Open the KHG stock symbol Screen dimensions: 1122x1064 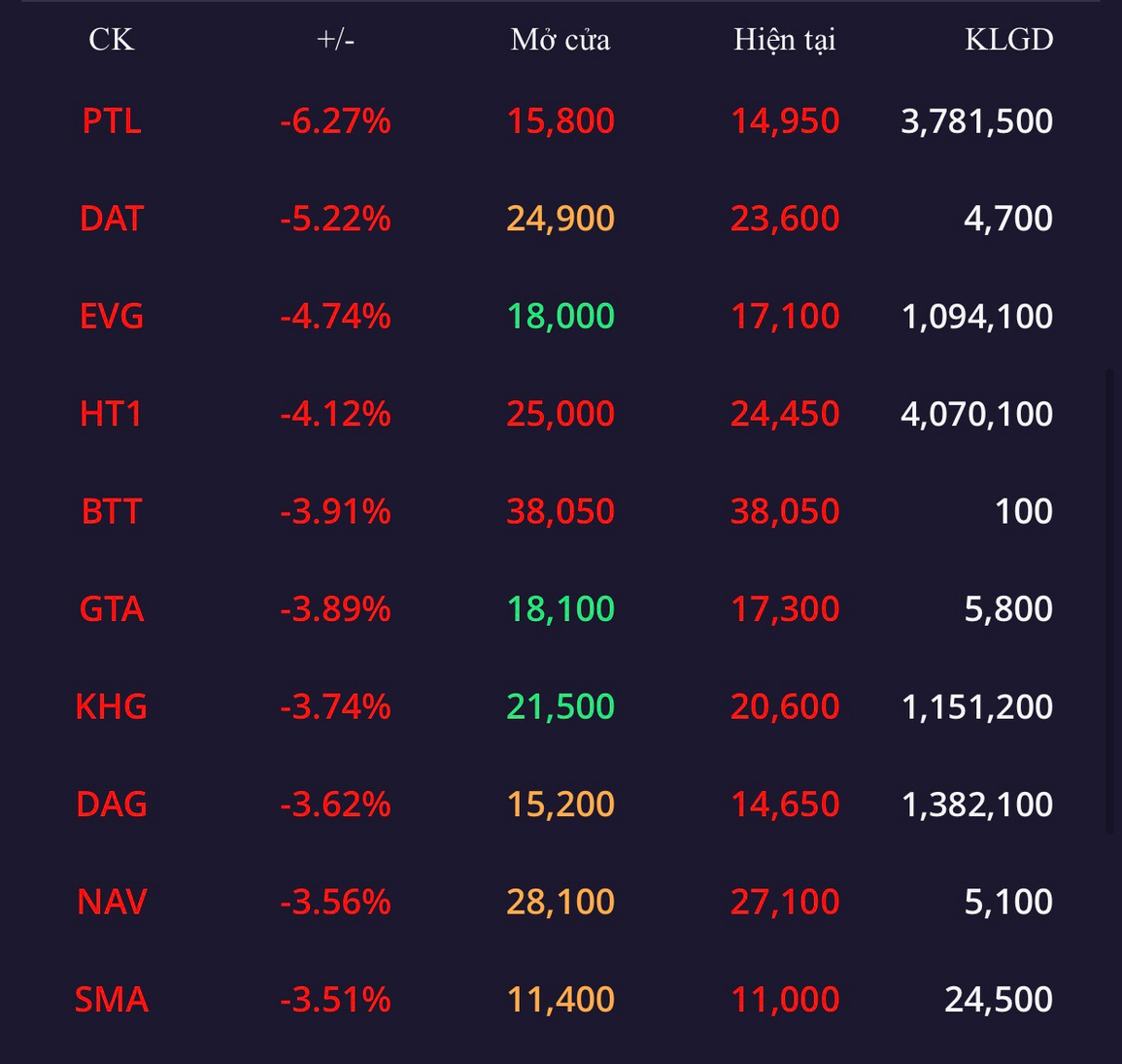(112, 706)
